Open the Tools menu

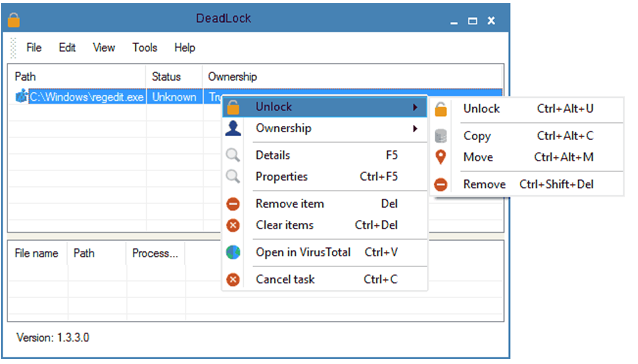(144, 48)
